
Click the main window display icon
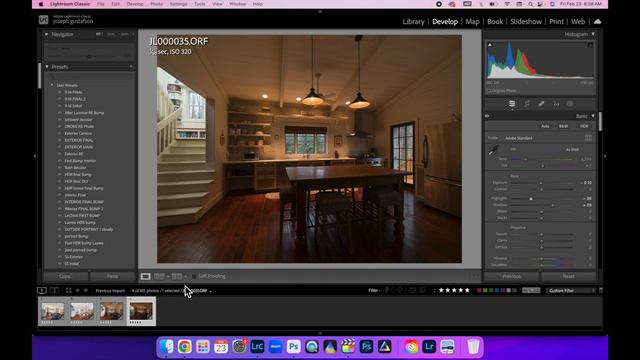[42, 291]
